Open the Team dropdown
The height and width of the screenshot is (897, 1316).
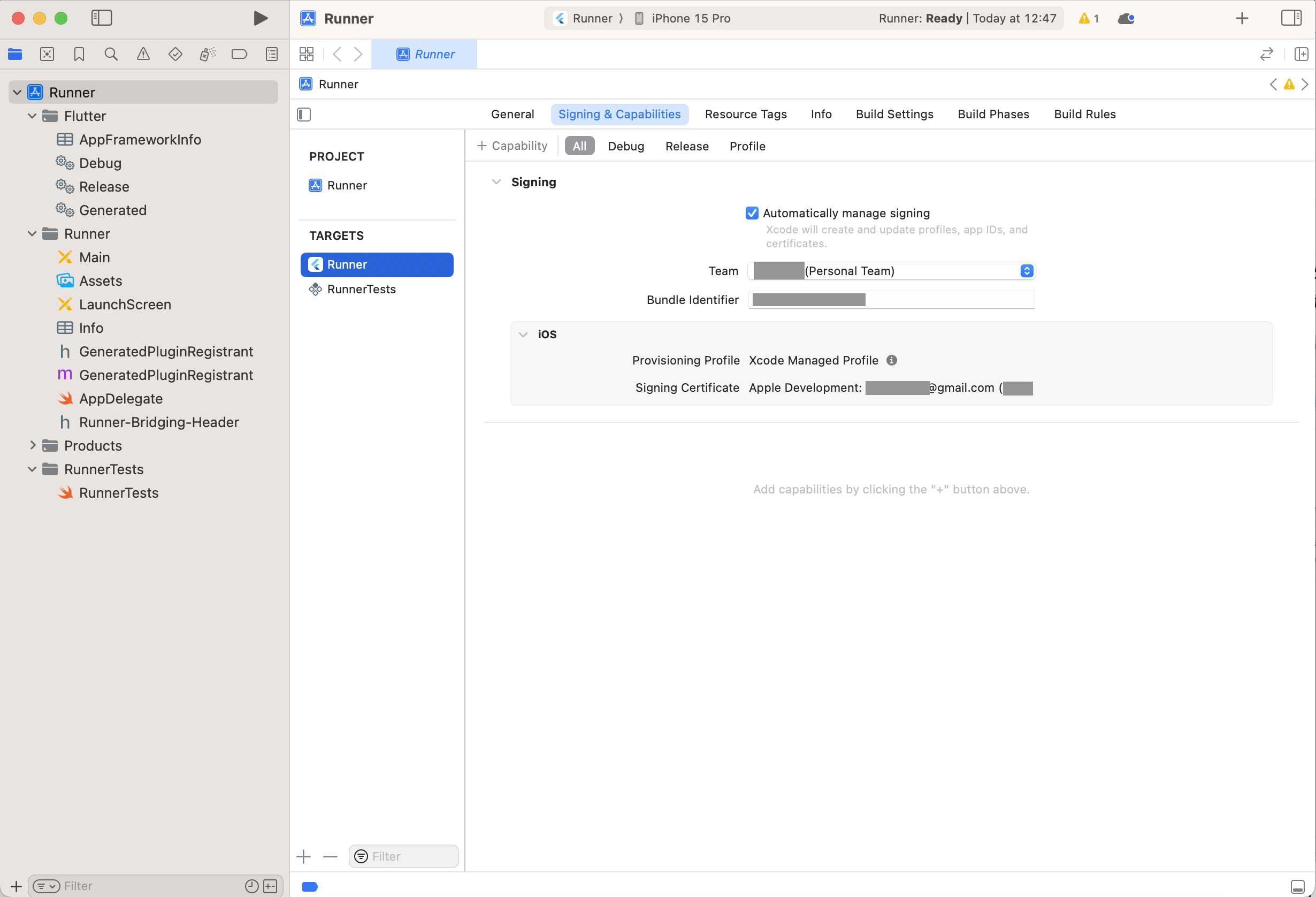pyautogui.click(x=1026, y=271)
